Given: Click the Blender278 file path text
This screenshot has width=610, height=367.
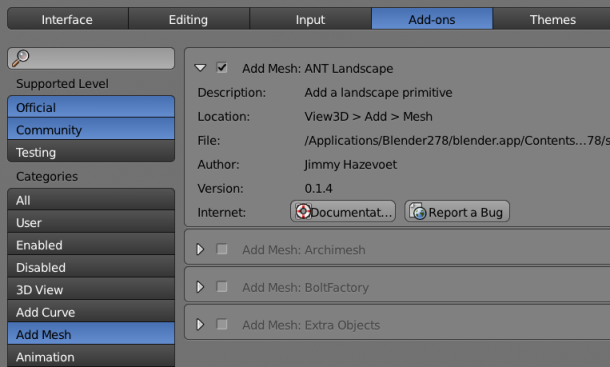Looking at the screenshot, I should [x=457, y=140].
